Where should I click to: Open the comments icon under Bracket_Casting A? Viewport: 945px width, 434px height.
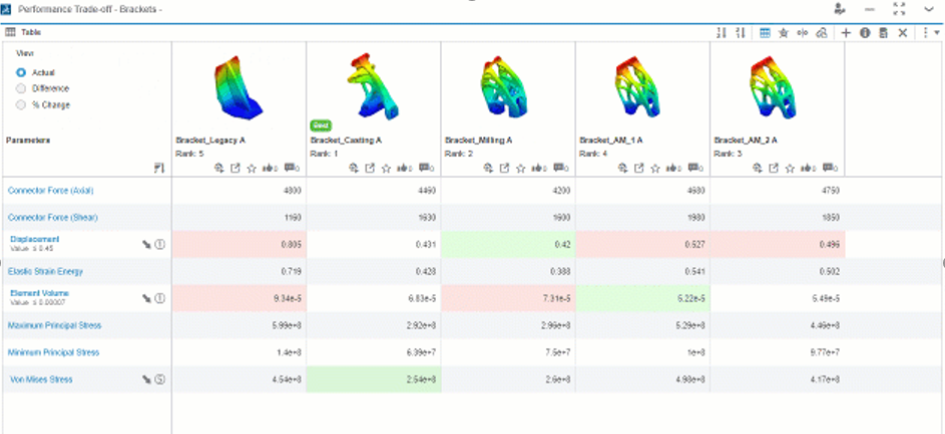tap(425, 168)
